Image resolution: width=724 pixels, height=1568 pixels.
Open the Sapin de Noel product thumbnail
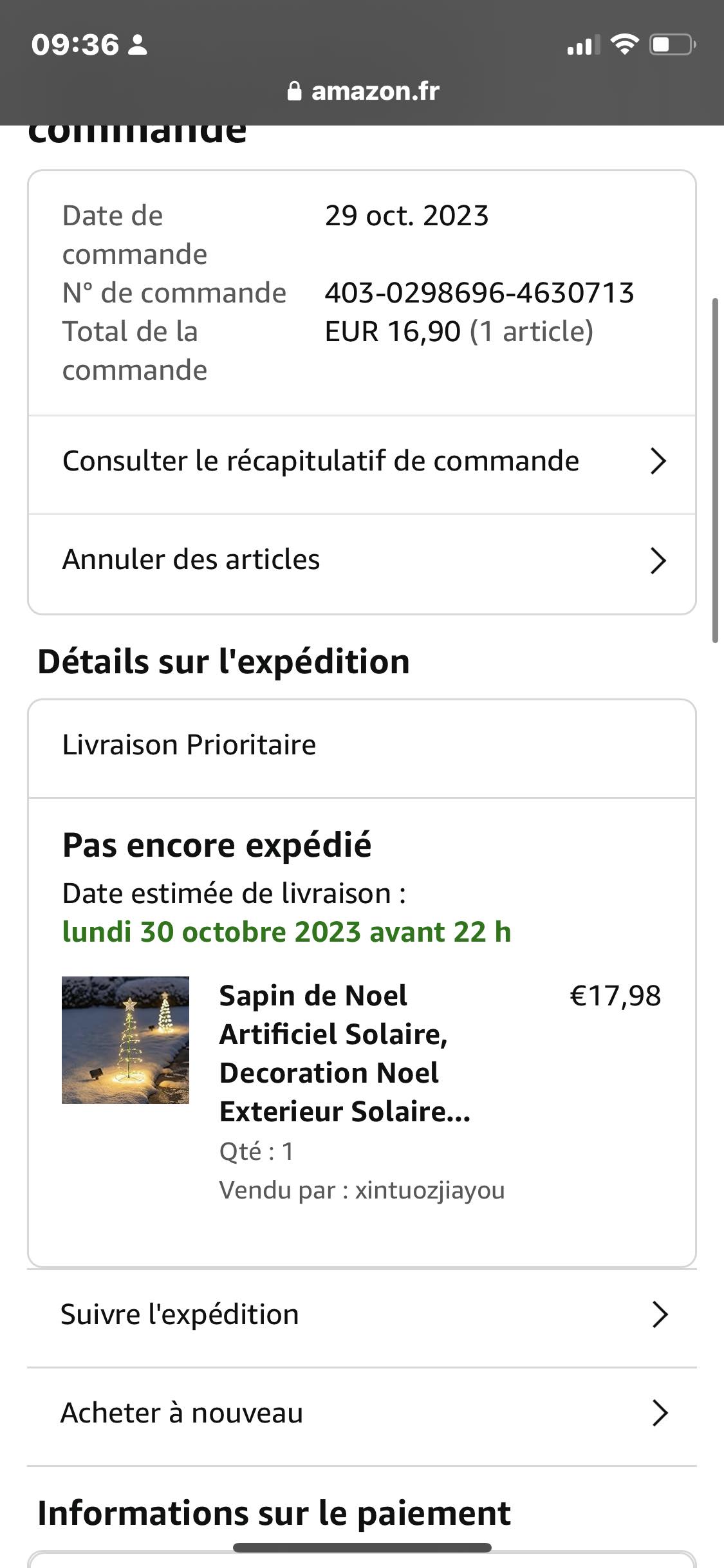click(125, 1040)
